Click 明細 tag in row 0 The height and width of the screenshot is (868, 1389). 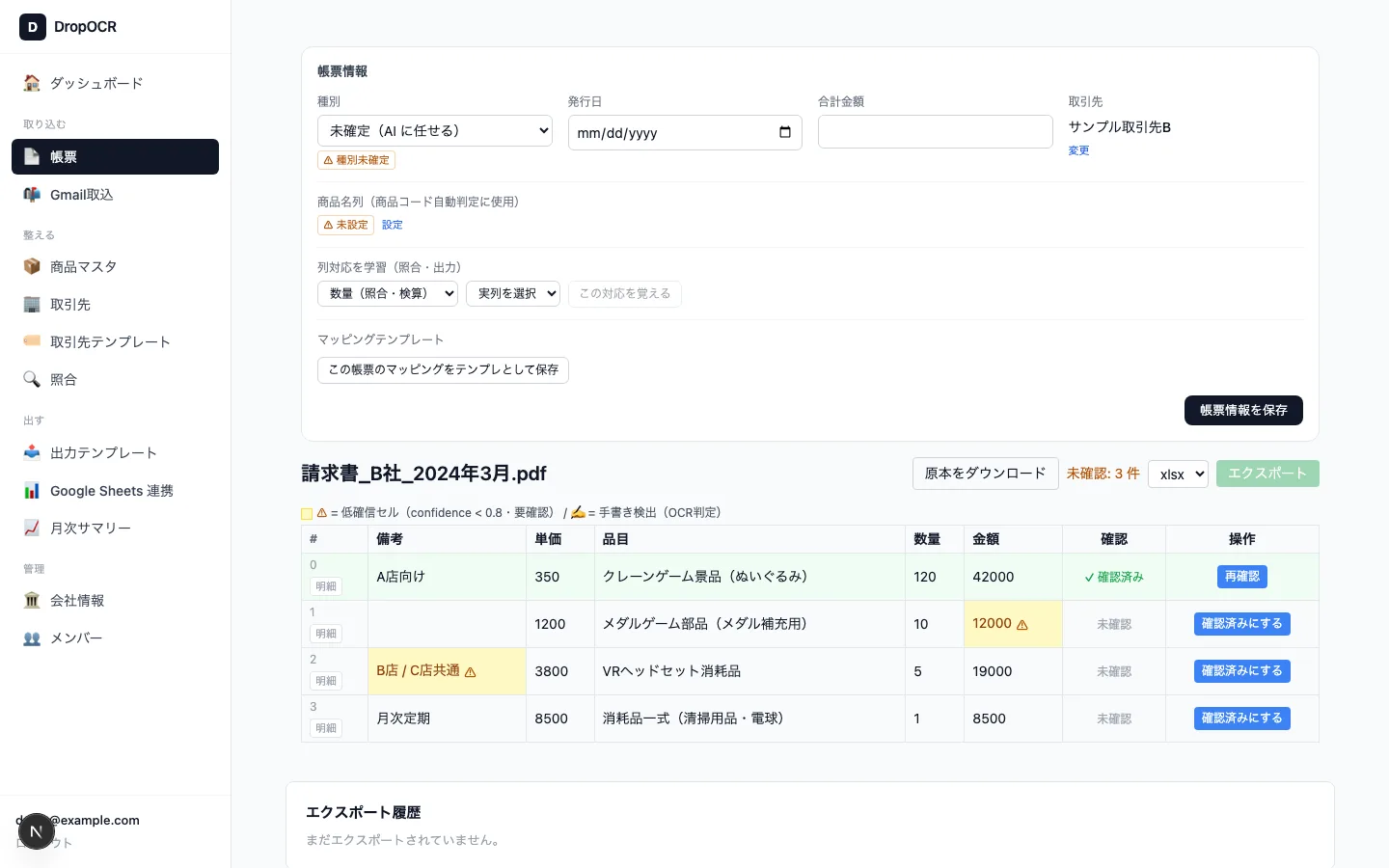pyautogui.click(x=326, y=586)
